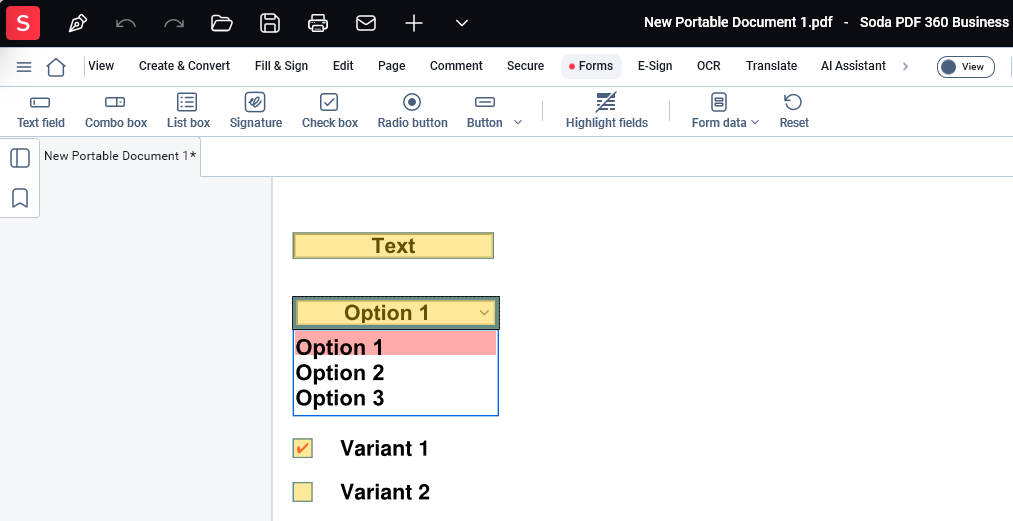Expand the Button tool dropdown arrow
The height and width of the screenshot is (521, 1013).
pos(517,122)
